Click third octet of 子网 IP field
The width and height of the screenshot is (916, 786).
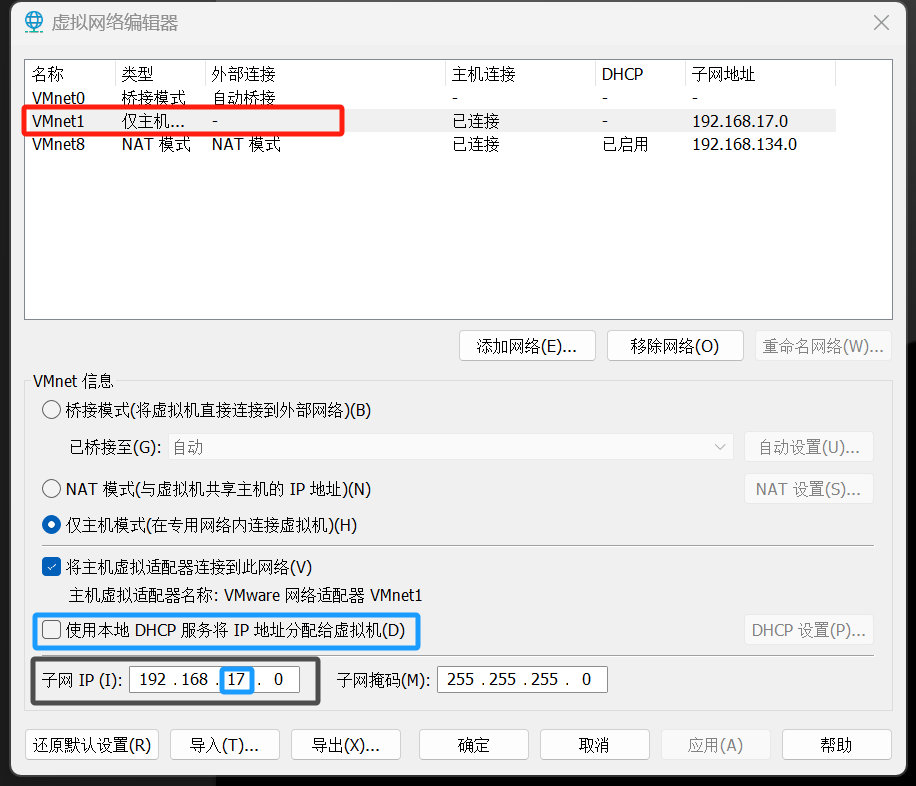tap(237, 680)
